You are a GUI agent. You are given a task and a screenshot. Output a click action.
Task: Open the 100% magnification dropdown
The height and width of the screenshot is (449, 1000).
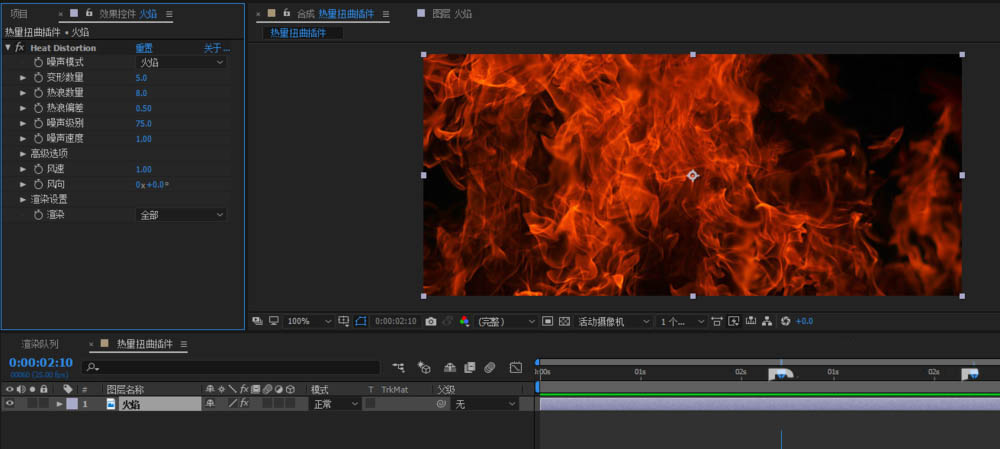pyautogui.click(x=309, y=321)
